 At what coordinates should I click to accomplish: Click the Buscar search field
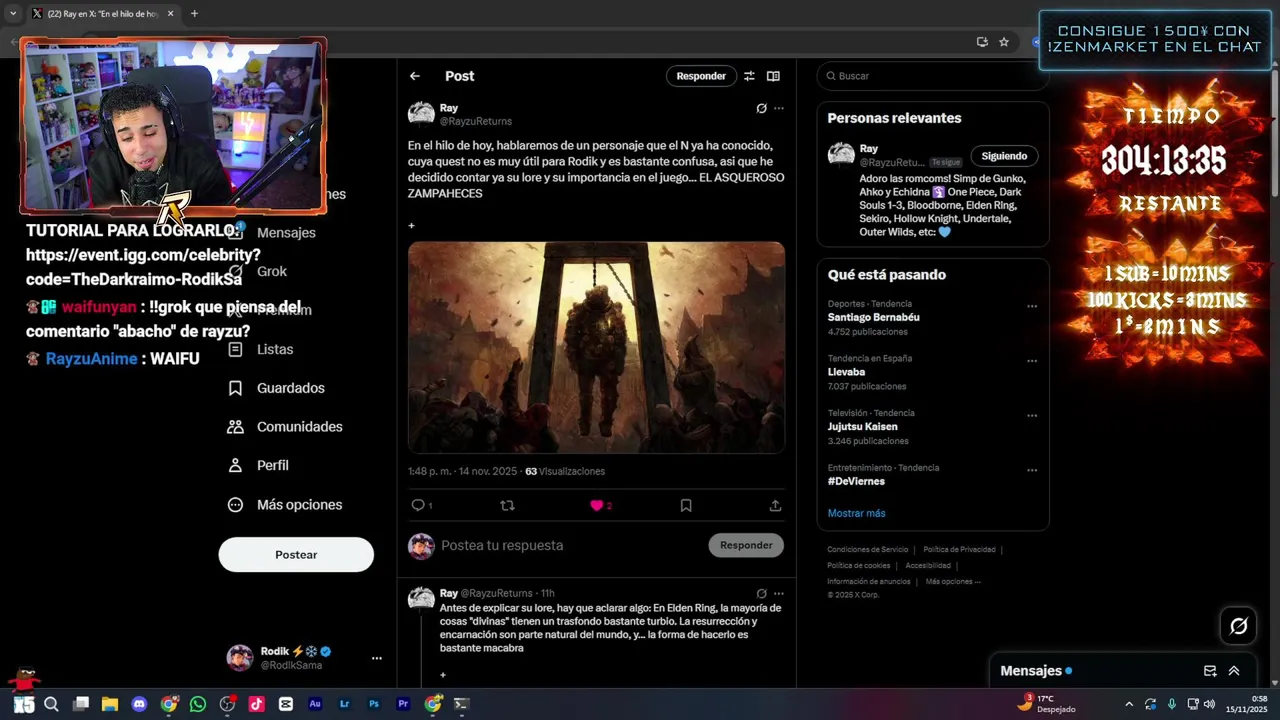(x=932, y=76)
